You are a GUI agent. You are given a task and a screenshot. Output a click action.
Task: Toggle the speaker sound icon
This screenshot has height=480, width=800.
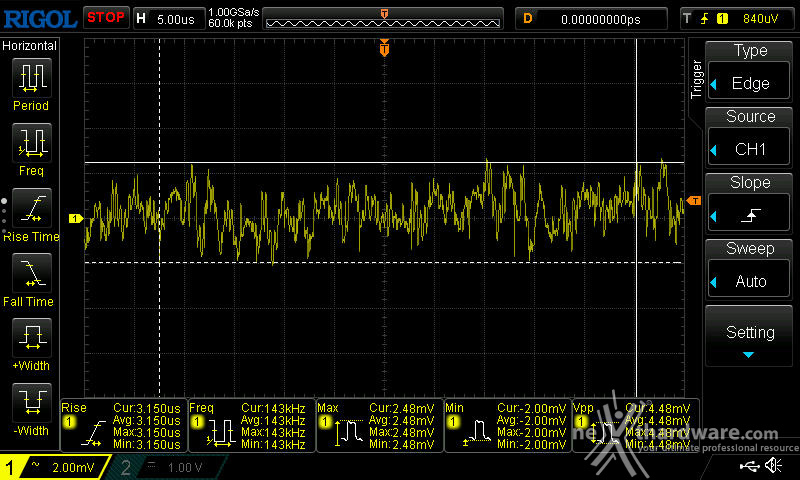point(774,465)
